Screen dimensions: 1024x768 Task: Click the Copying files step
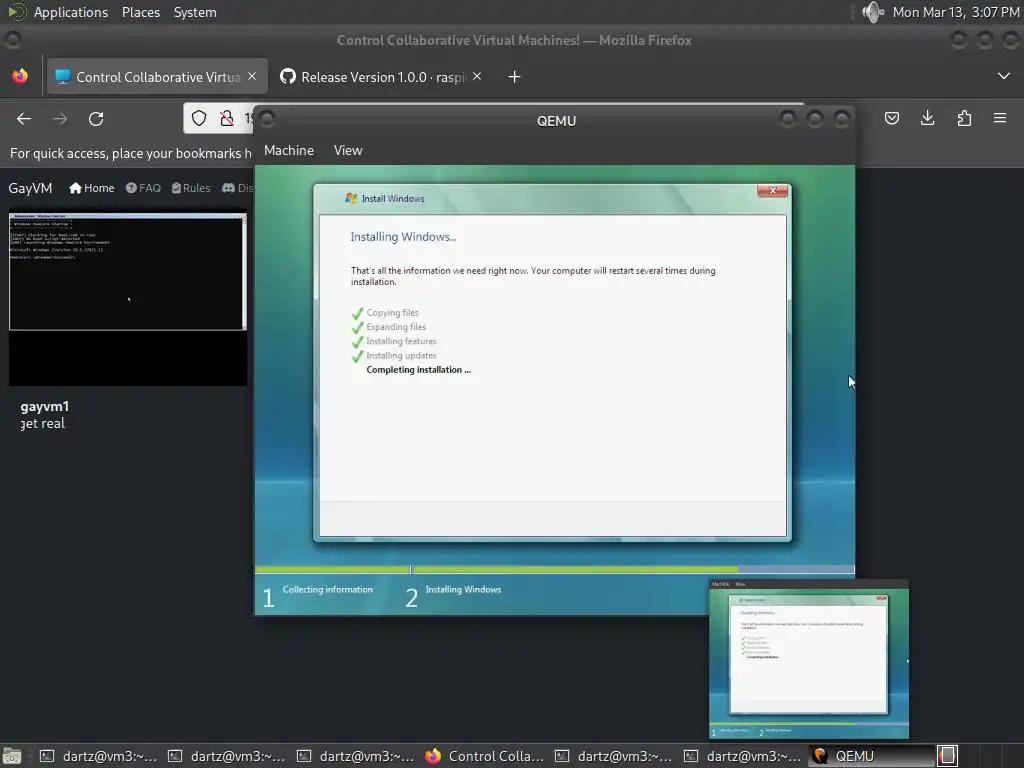pyautogui.click(x=392, y=313)
